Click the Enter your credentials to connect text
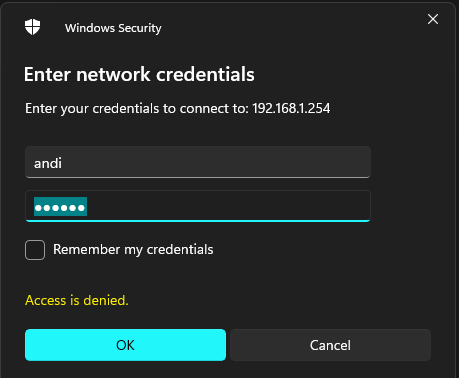459x378 pixels. click(x=137, y=109)
